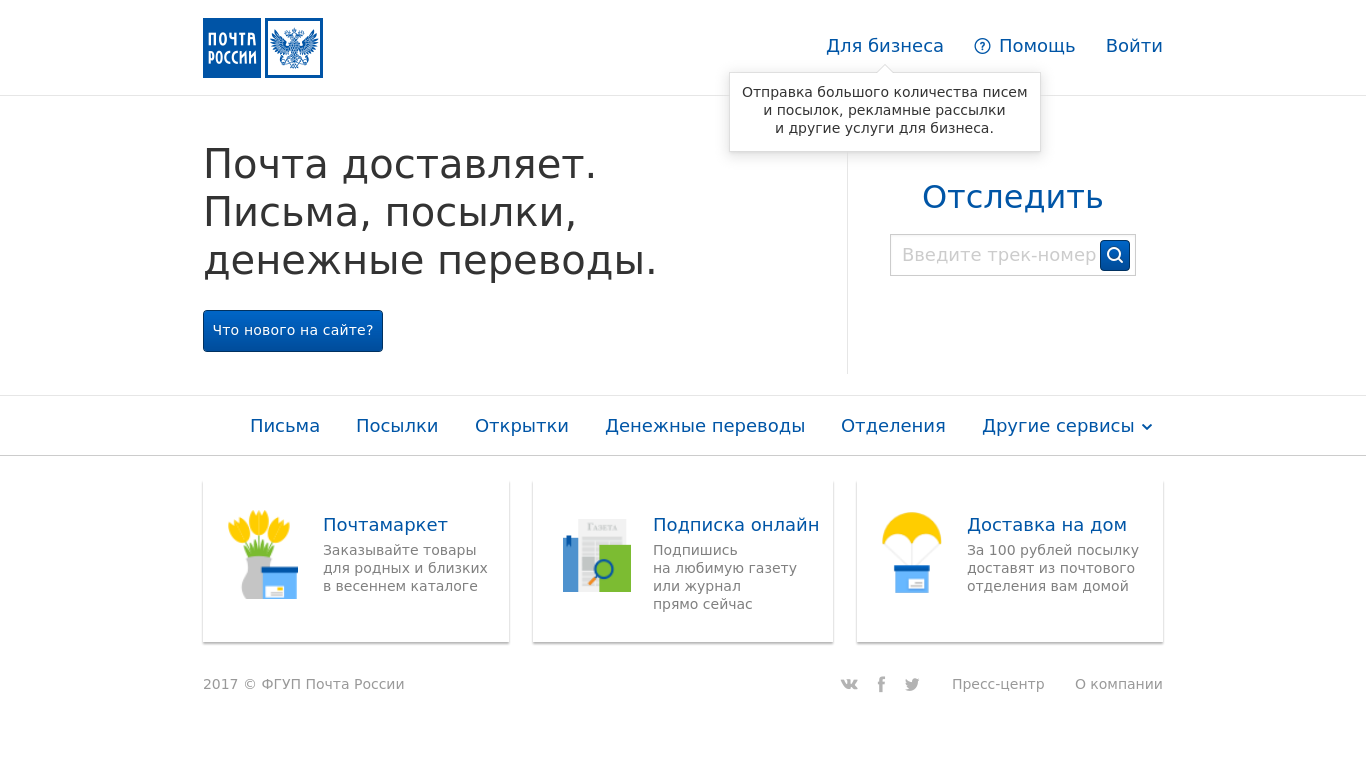Open the Открытки section

tap(522, 426)
